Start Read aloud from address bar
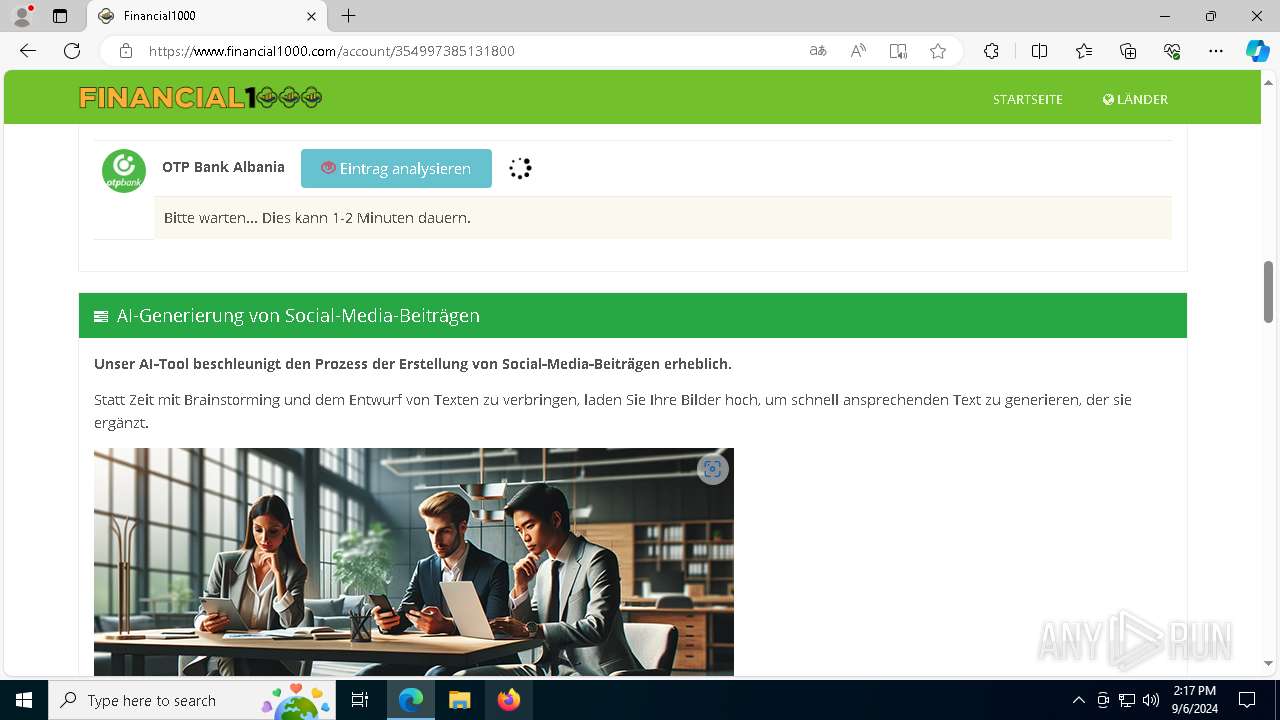Viewport: 1280px width, 720px height. tap(858, 51)
